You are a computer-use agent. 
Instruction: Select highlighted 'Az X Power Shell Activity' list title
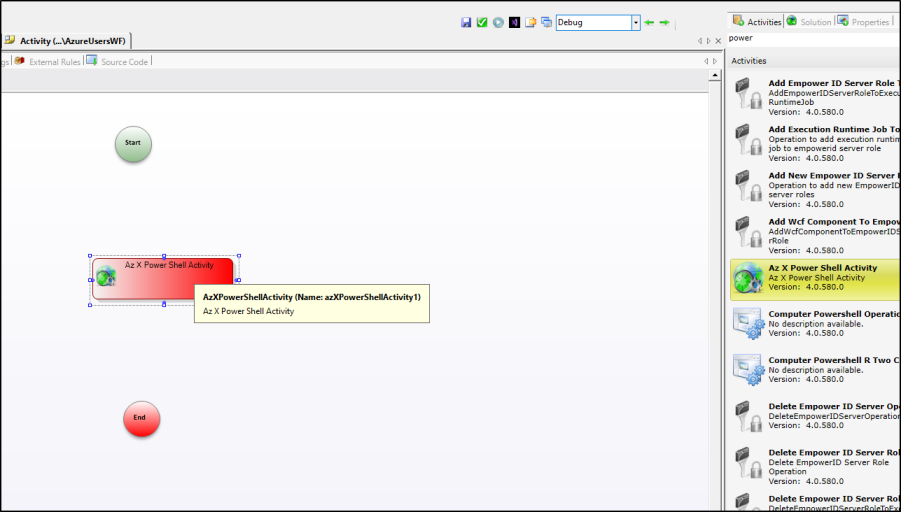pos(823,268)
